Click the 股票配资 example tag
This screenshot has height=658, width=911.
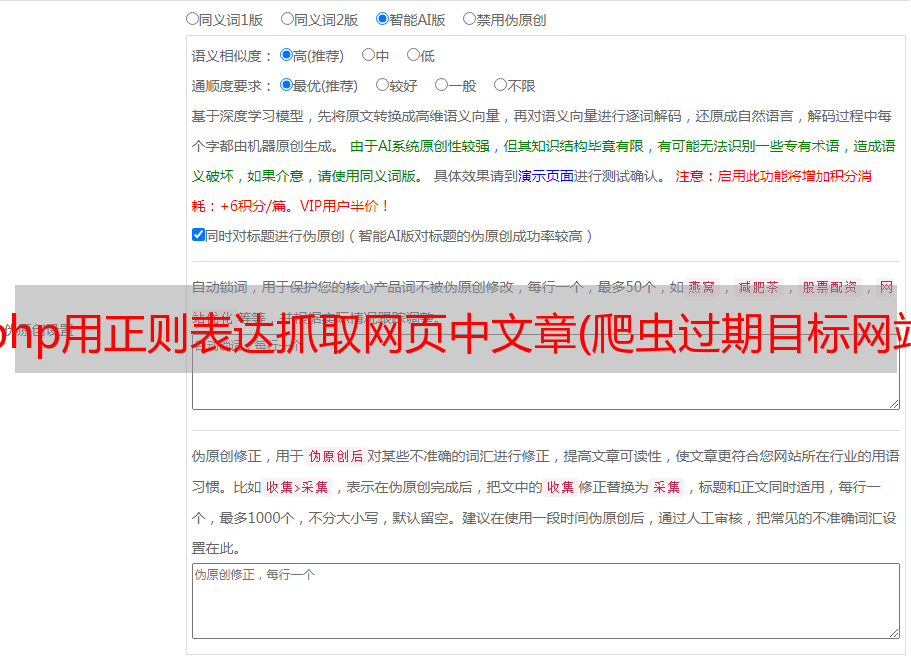tap(830, 287)
